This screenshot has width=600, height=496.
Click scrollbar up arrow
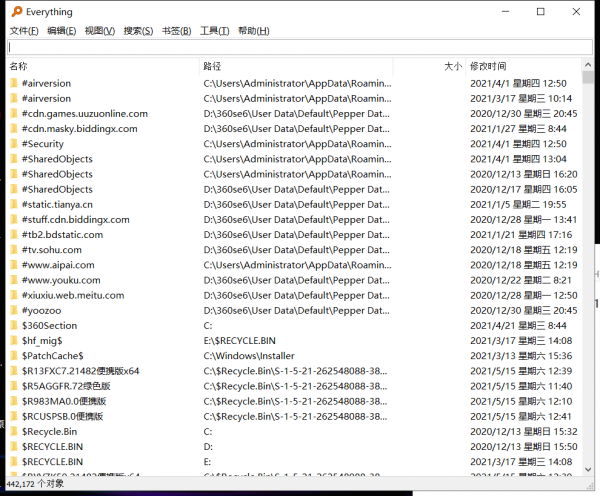tap(588, 65)
